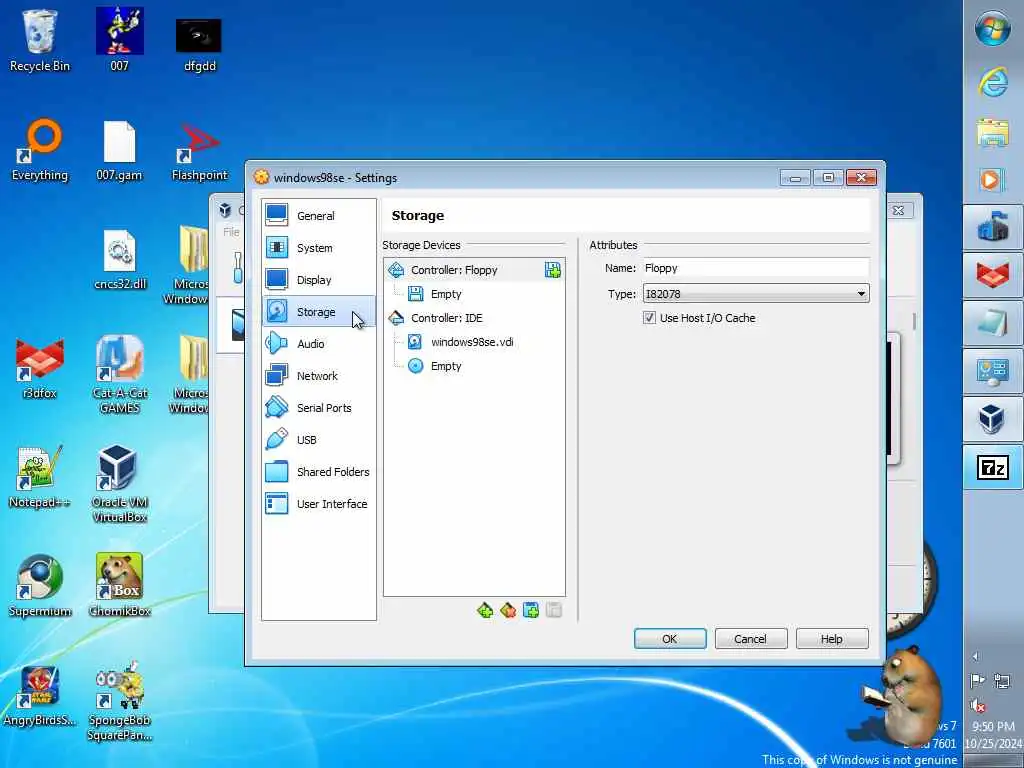
Task: Select Cat-A-Cat GAMES shortcut
Action: tap(120, 374)
